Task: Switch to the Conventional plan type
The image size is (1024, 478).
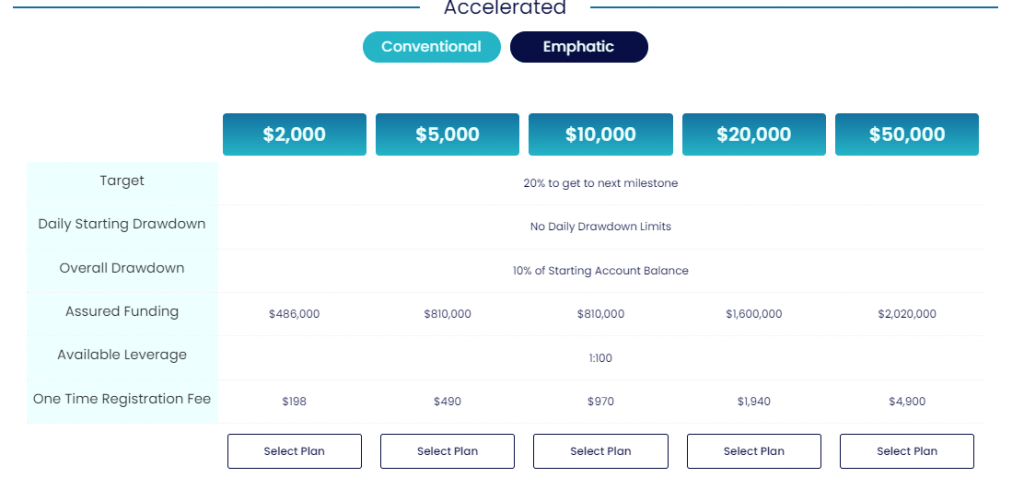Action: (x=432, y=47)
